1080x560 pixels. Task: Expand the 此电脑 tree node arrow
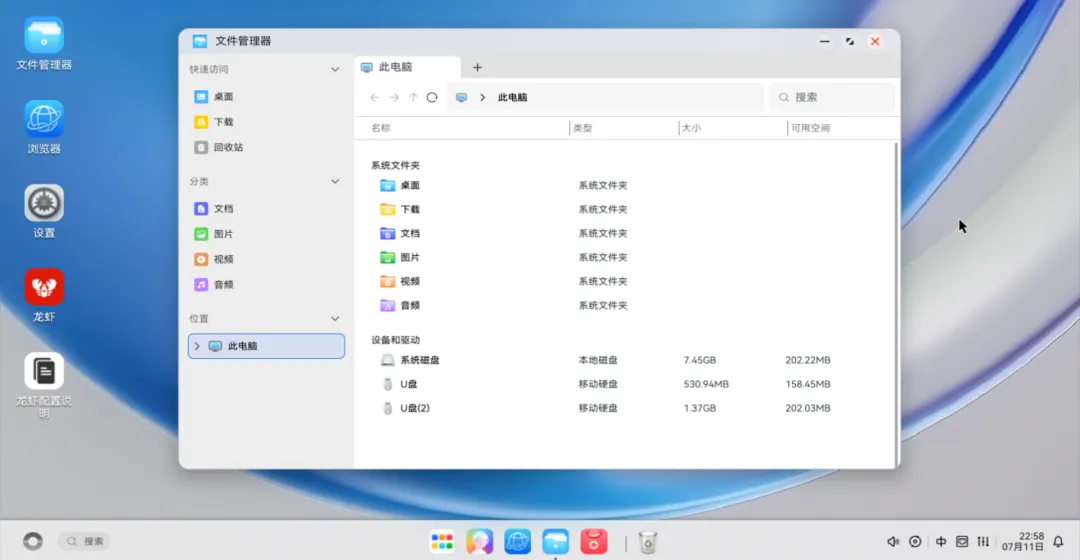pyautogui.click(x=197, y=346)
